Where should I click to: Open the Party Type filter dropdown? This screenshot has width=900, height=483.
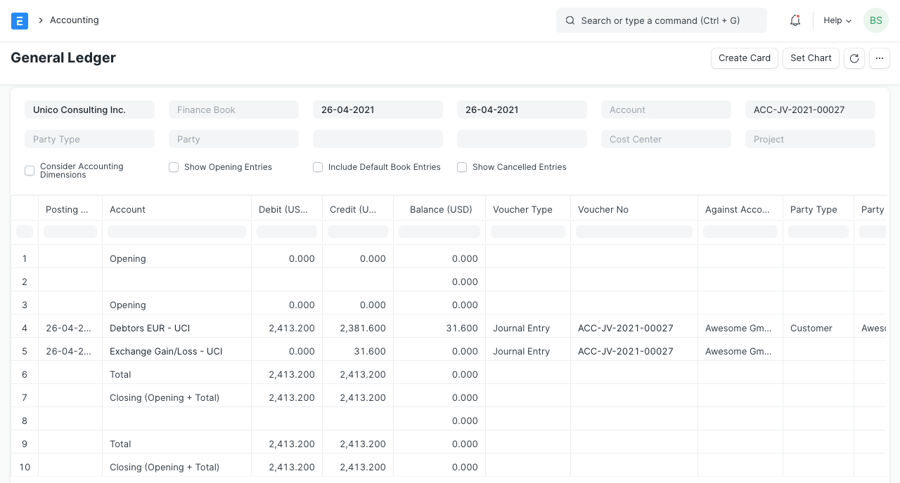89,139
